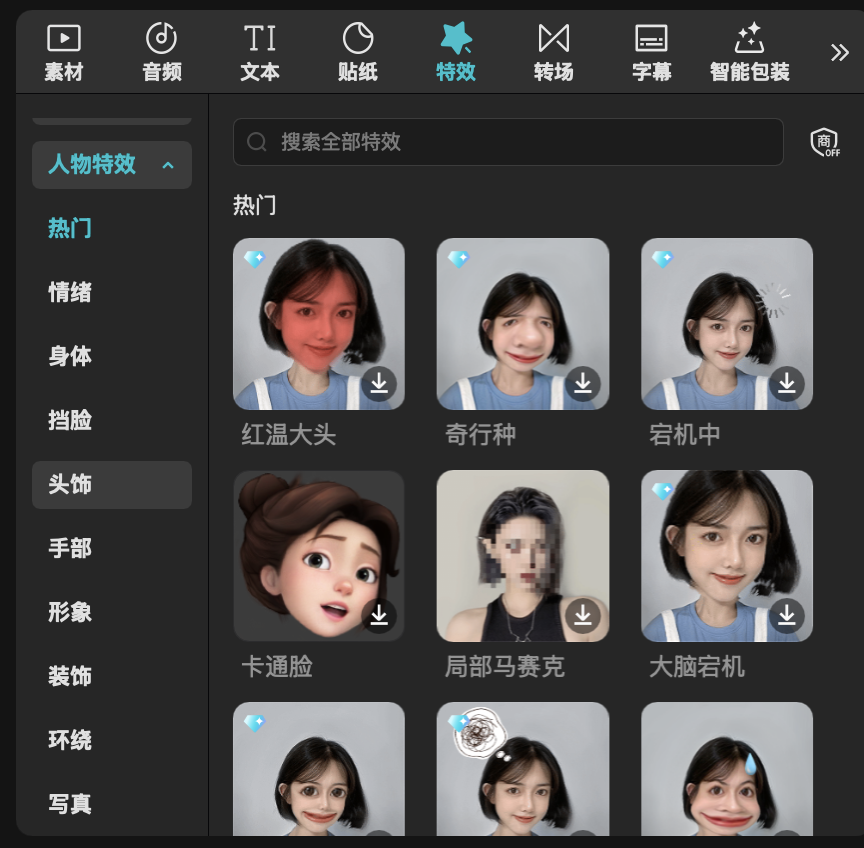This screenshot has height=848, width=864.
Task: Open the 文本 text tab
Action: [260, 53]
